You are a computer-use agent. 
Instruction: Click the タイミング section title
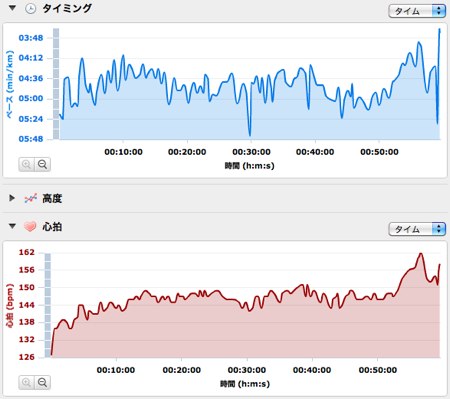[67, 8]
